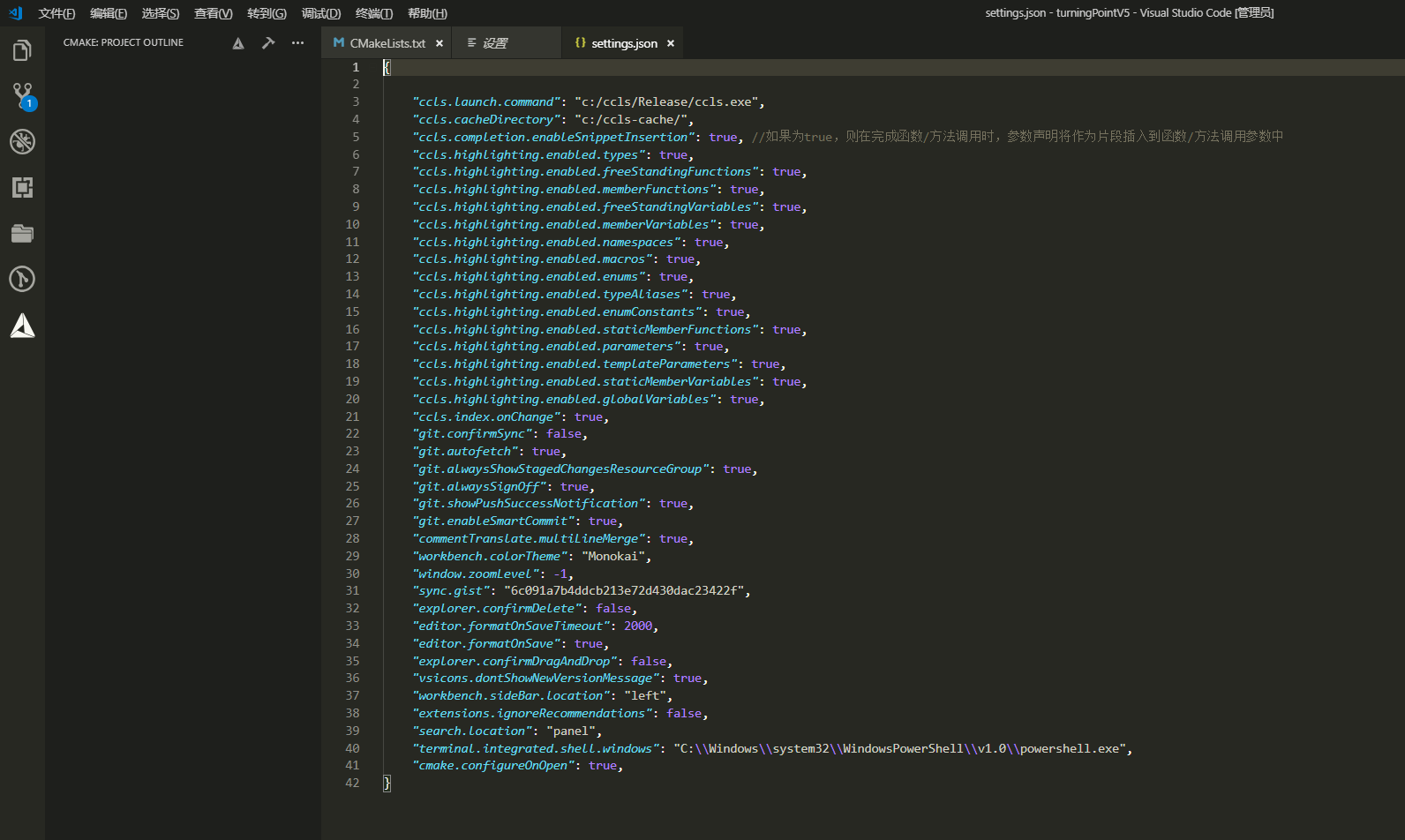Open the 编辑(E) menu

point(109,13)
